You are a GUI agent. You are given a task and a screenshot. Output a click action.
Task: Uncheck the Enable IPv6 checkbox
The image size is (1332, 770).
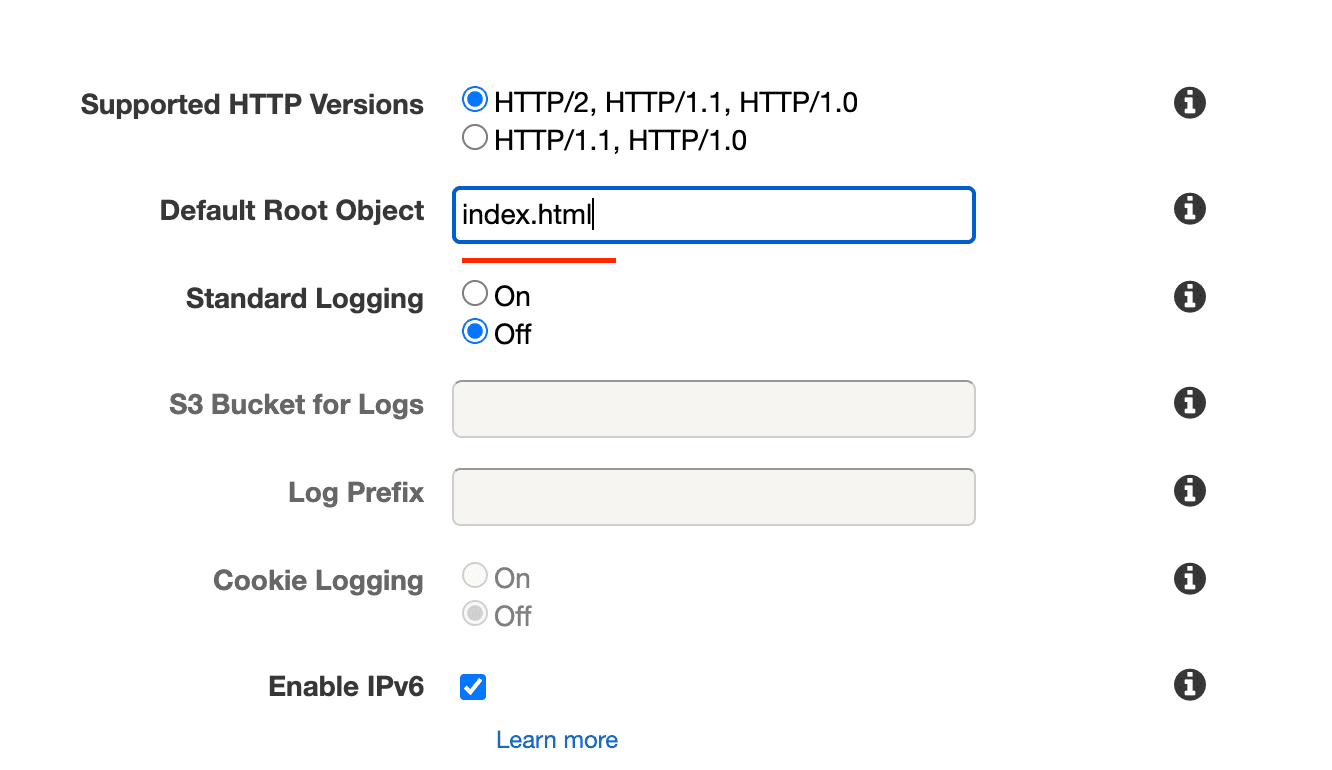coord(472,687)
